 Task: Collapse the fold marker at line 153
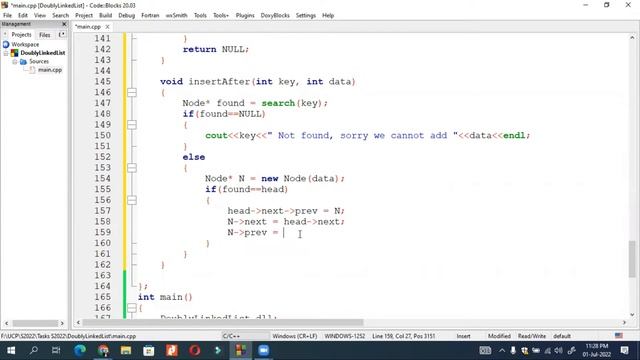point(131,168)
